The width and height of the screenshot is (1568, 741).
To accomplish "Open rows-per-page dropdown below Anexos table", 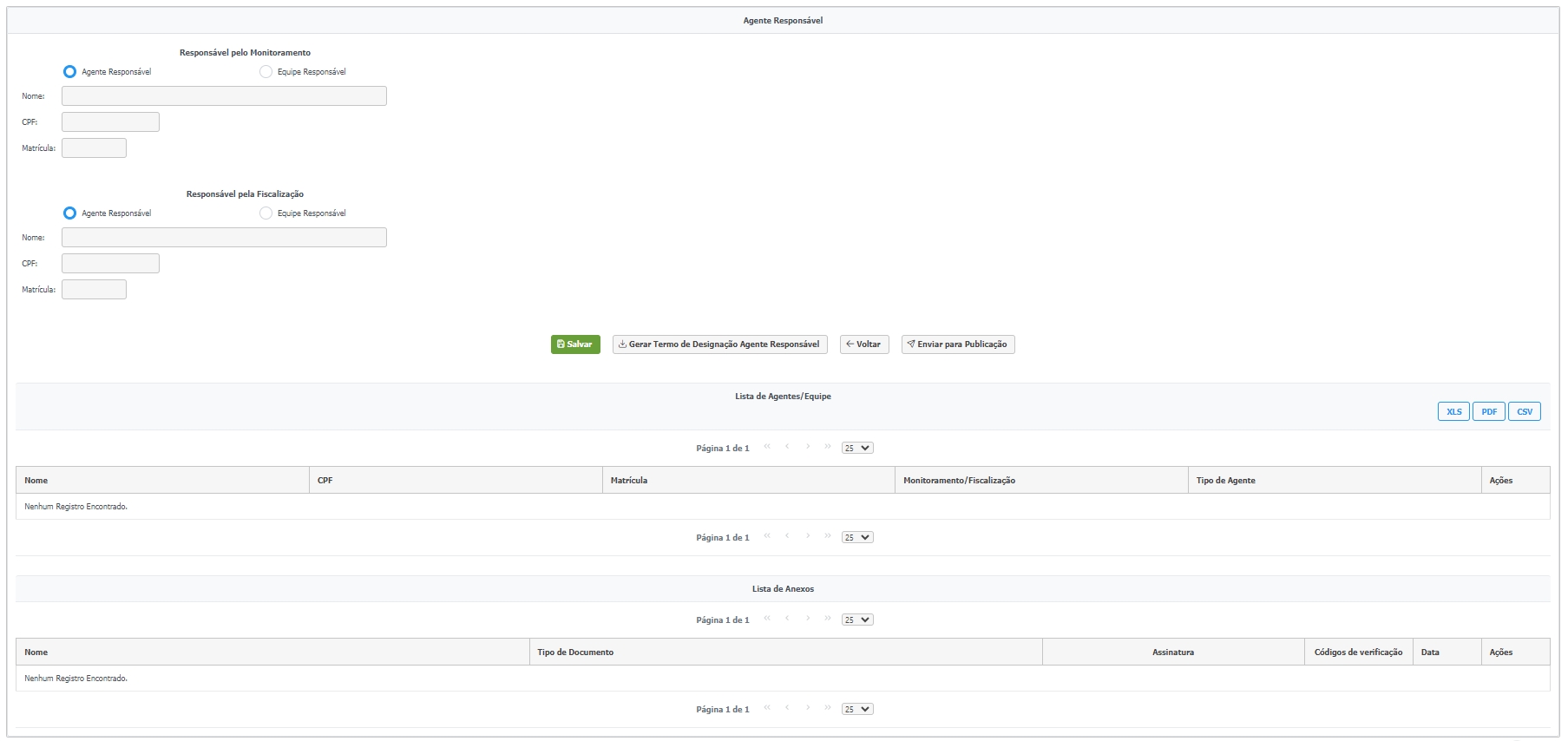I will coord(856,710).
